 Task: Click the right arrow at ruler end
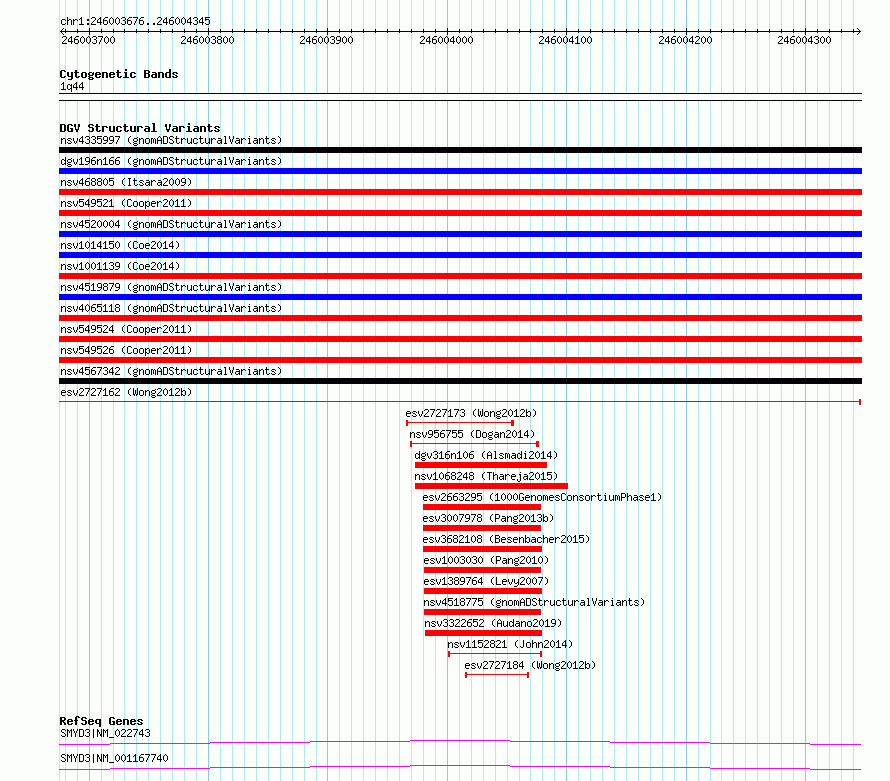coord(858,31)
